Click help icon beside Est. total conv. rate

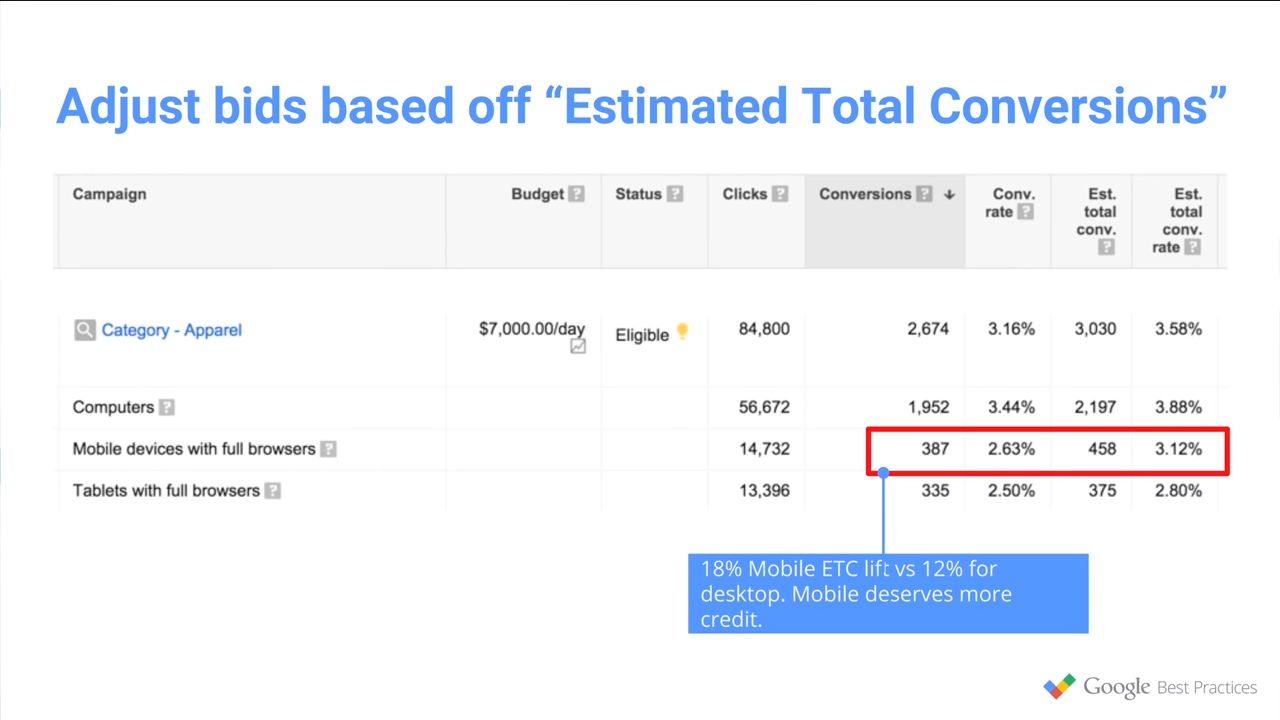1192,247
